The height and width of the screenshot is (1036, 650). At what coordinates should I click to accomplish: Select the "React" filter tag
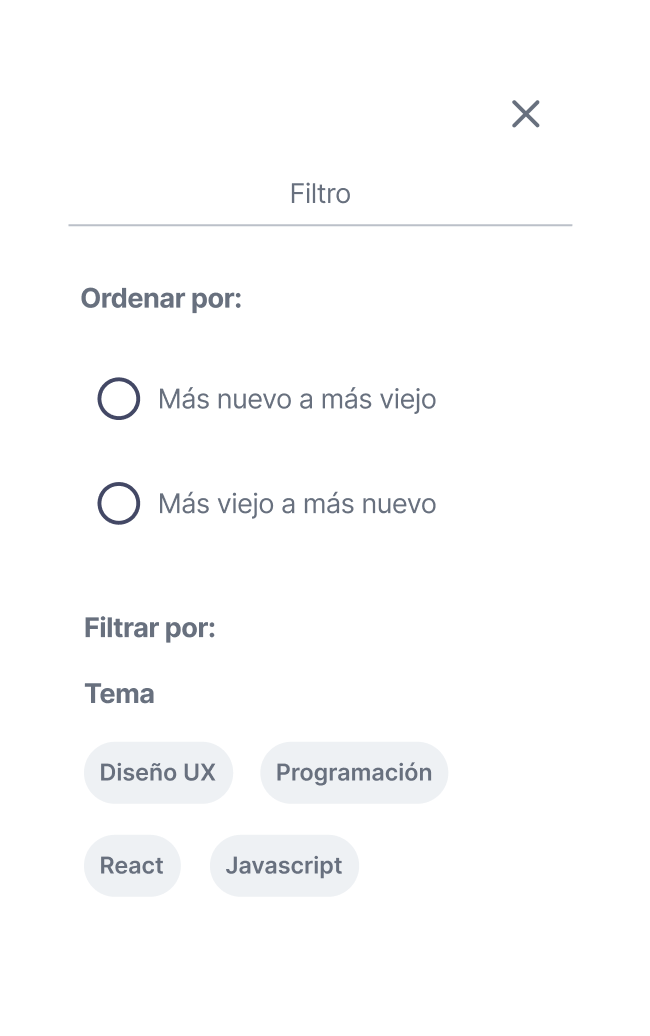pyautogui.click(x=131, y=865)
